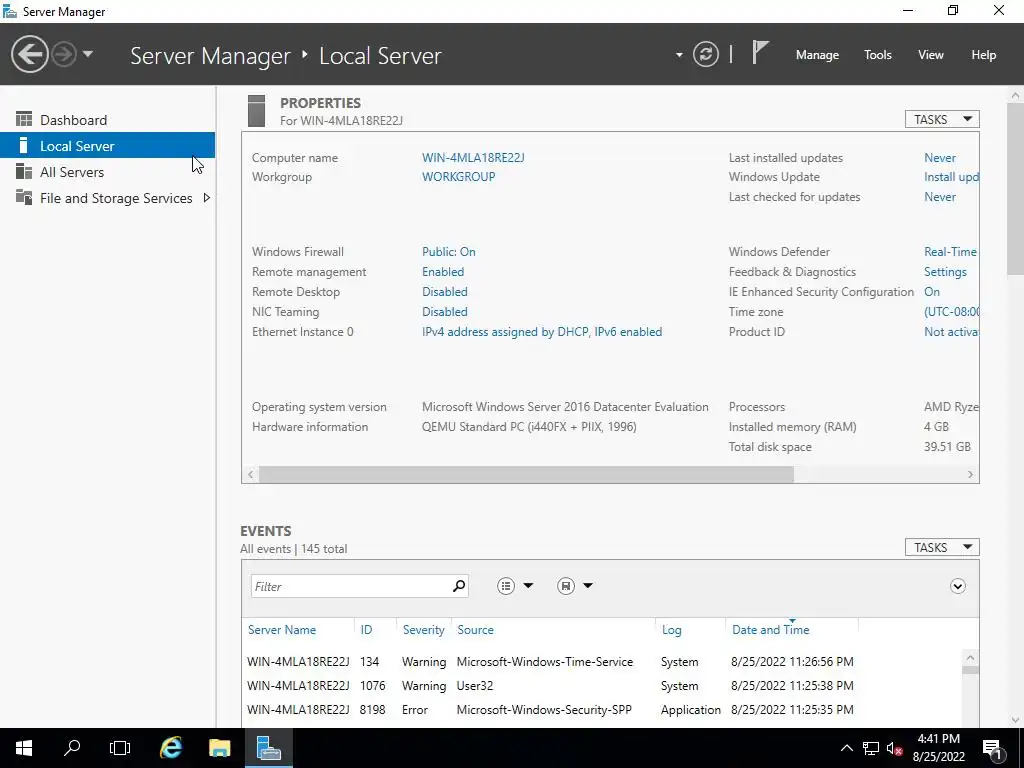
Task: Click left arrow of Properties horizontal scrollbar
Action: pos(251,475)
